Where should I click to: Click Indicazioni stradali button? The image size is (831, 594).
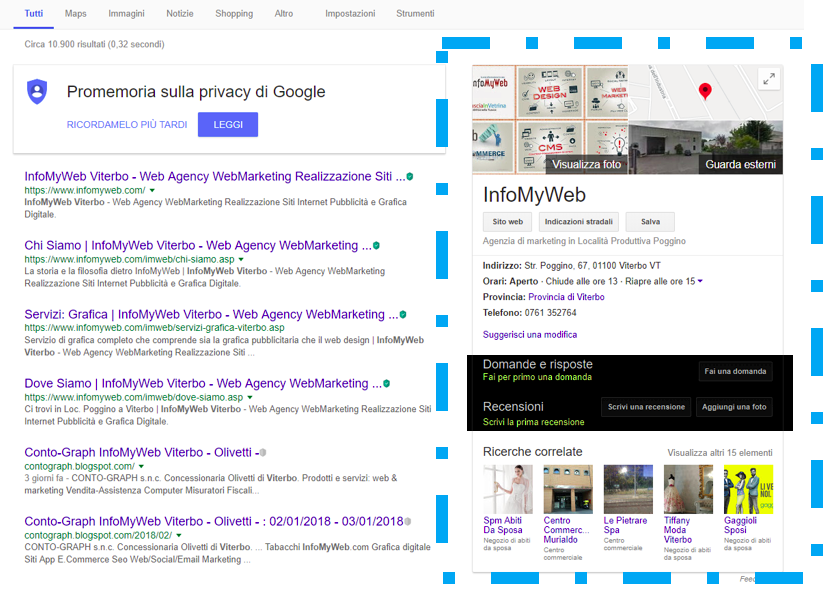[x=579, y=221]
